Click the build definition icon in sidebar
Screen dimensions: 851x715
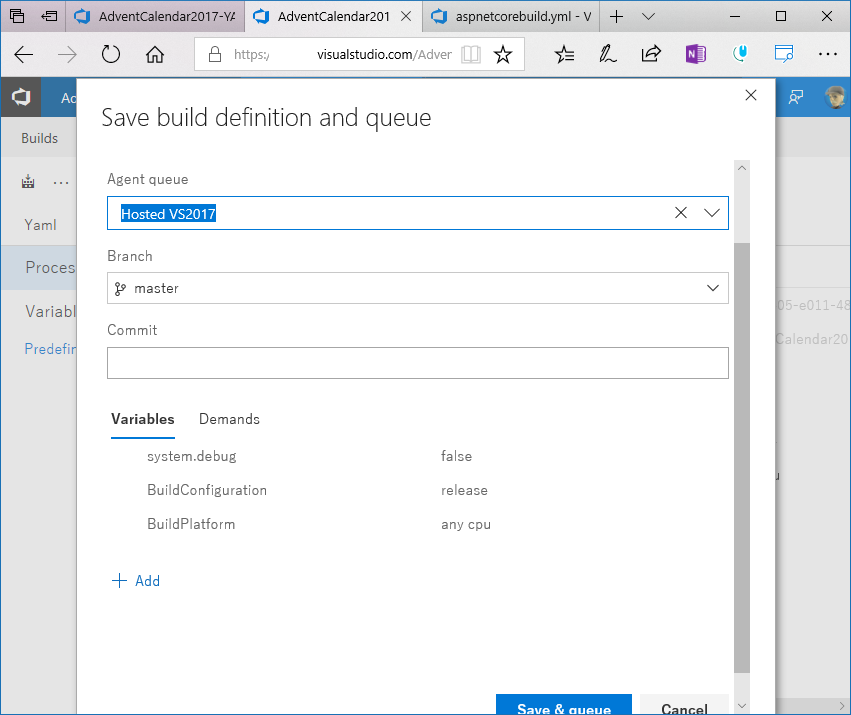click(x=28, y=182)
